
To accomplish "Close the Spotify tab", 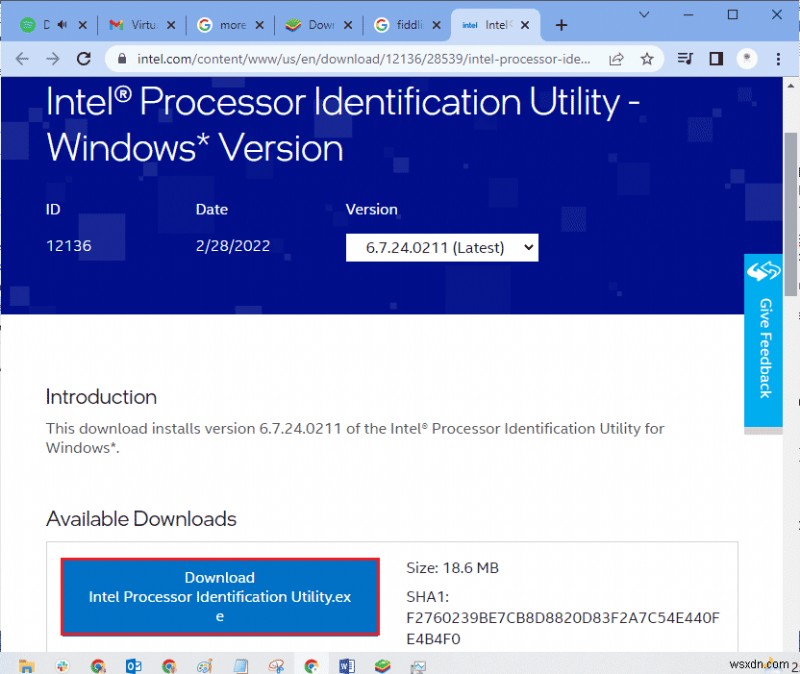I will (82, 25).
